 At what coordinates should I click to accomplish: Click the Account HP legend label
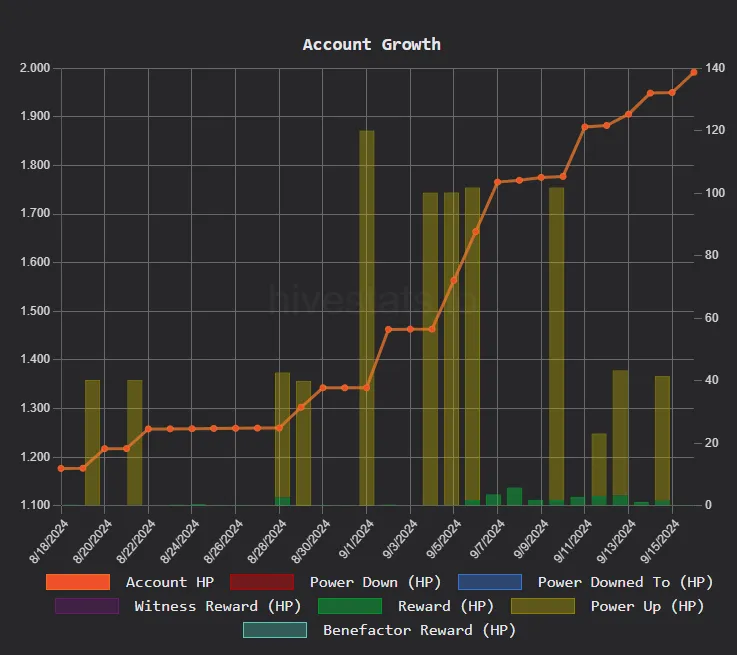(170, 582)
